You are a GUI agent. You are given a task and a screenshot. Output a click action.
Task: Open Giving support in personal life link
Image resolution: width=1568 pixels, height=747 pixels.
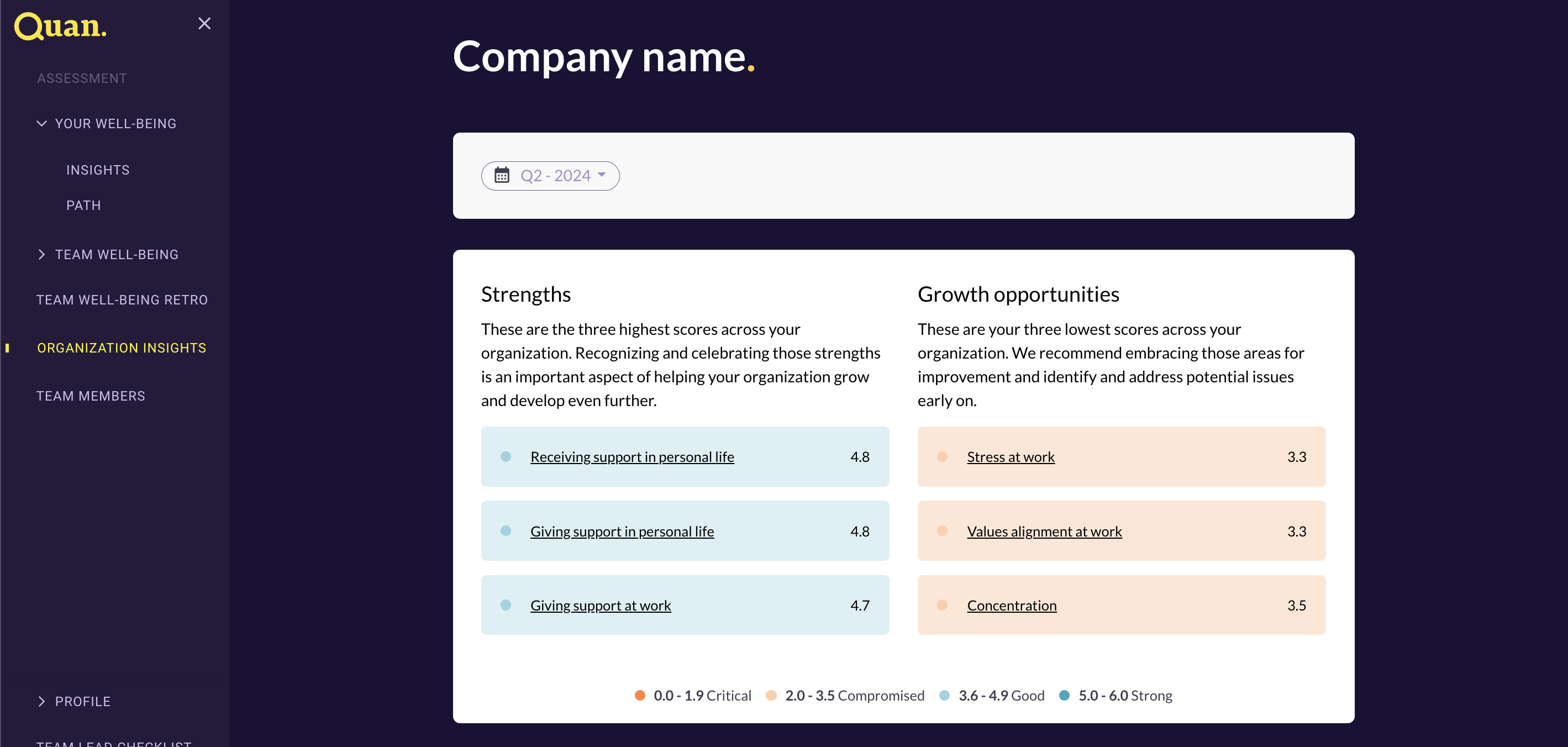622,531
